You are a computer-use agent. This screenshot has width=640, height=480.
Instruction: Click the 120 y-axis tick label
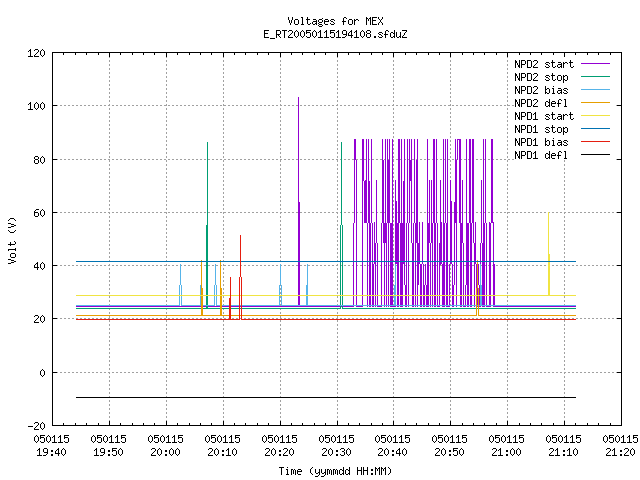click(x=36, y=53)
